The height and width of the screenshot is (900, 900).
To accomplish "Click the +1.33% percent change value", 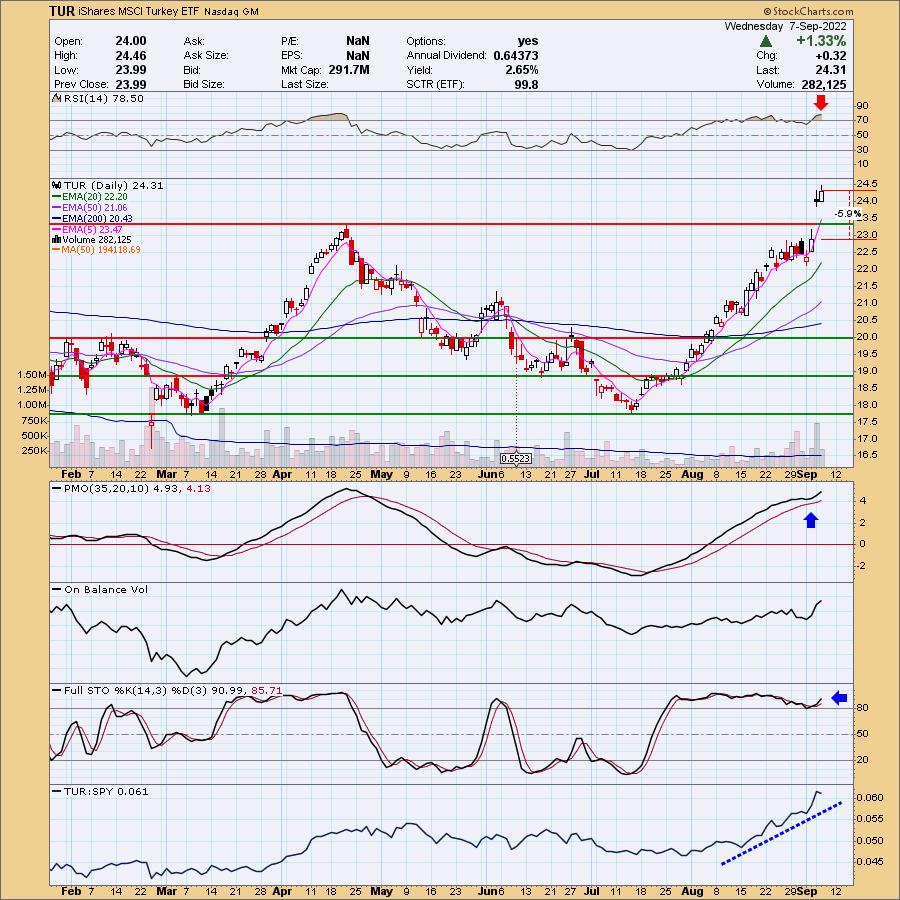I will 820,41.
